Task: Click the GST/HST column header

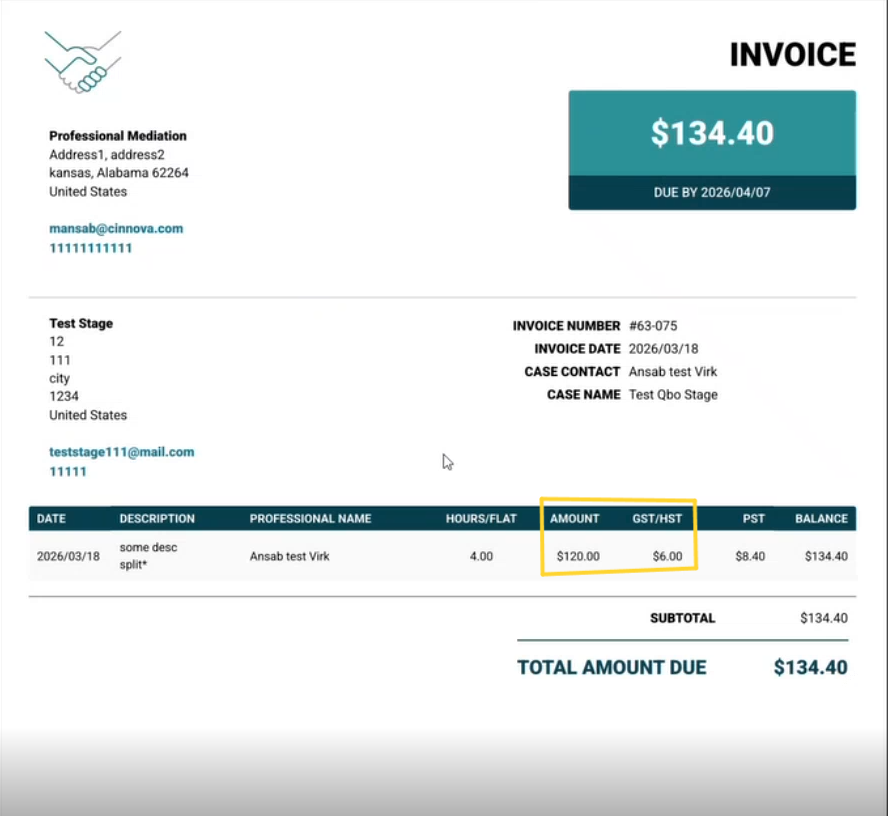Action: [657, 519]
